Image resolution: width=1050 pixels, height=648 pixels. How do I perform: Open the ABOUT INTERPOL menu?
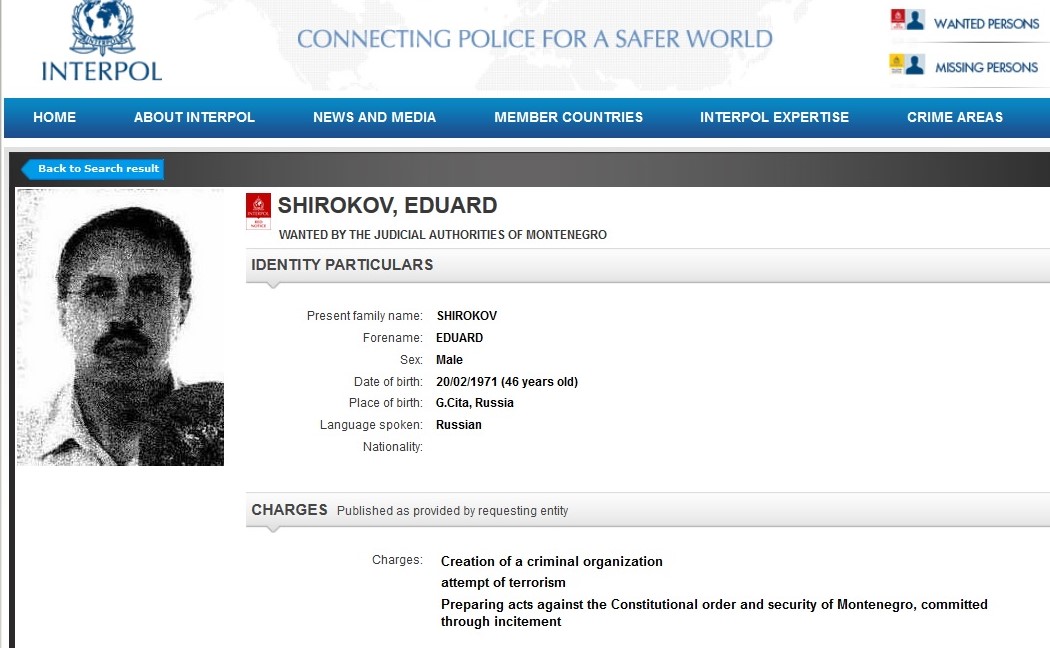click(194, 117)
